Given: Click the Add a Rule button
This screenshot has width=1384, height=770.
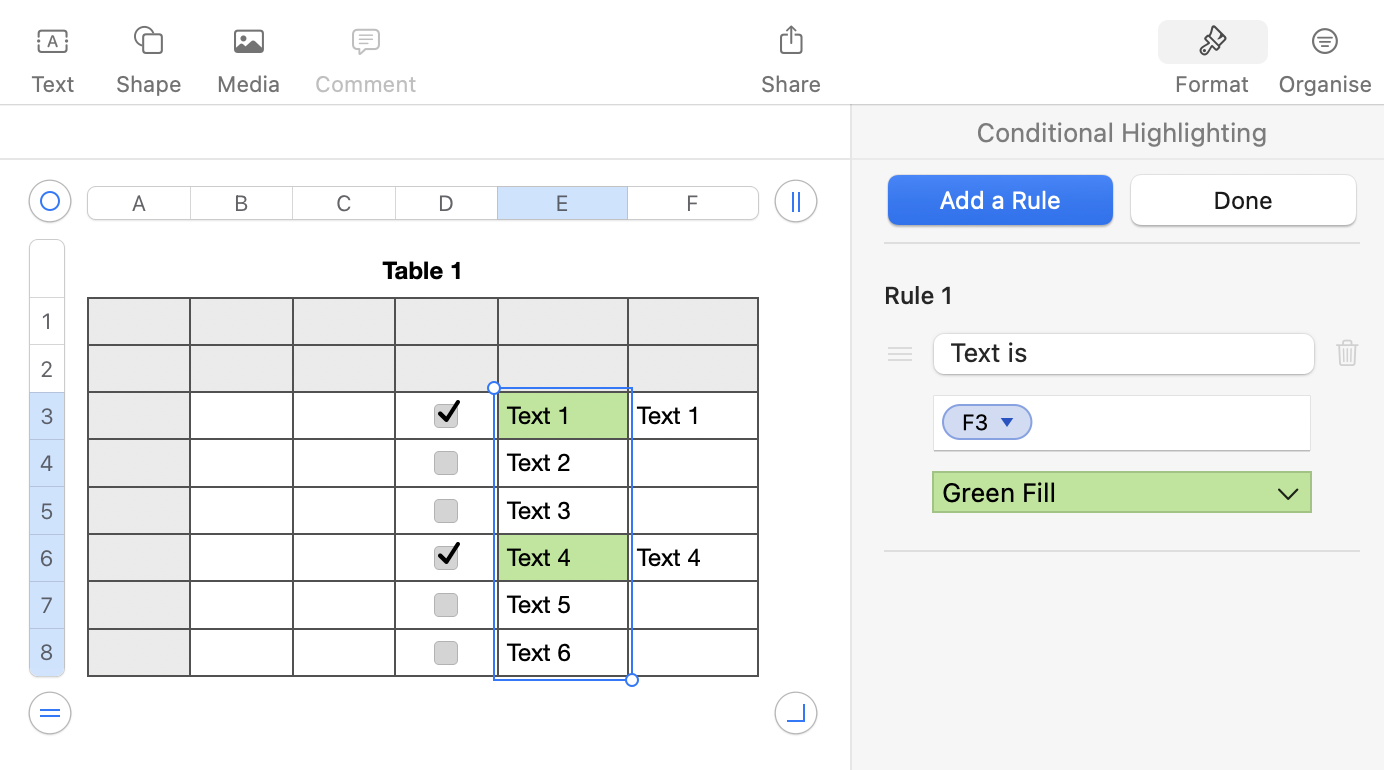Looking at the screenshot, I should [x=1000, y=201].
